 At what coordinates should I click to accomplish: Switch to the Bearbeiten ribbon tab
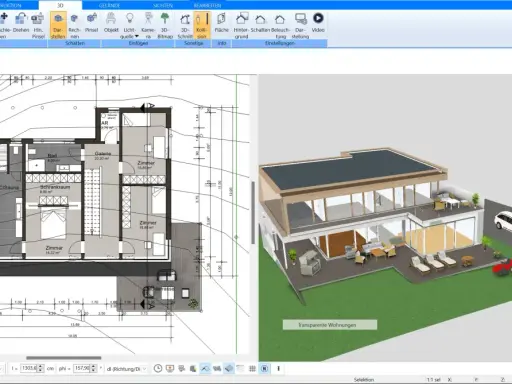pos(207,5)
